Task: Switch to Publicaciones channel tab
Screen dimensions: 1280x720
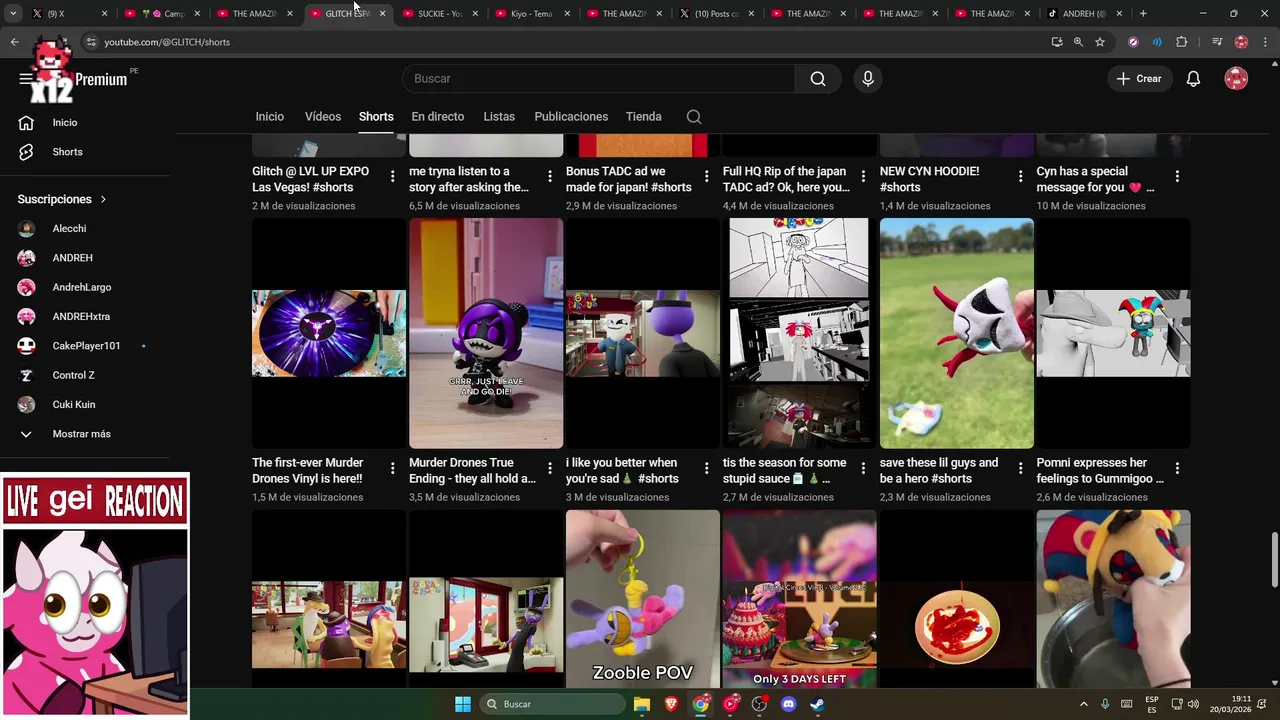Action: (571, 117)
